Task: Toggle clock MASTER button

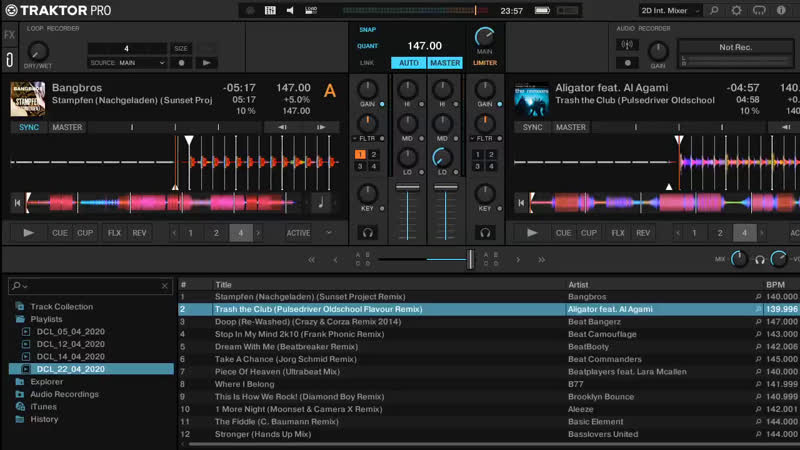Action: 445,63
